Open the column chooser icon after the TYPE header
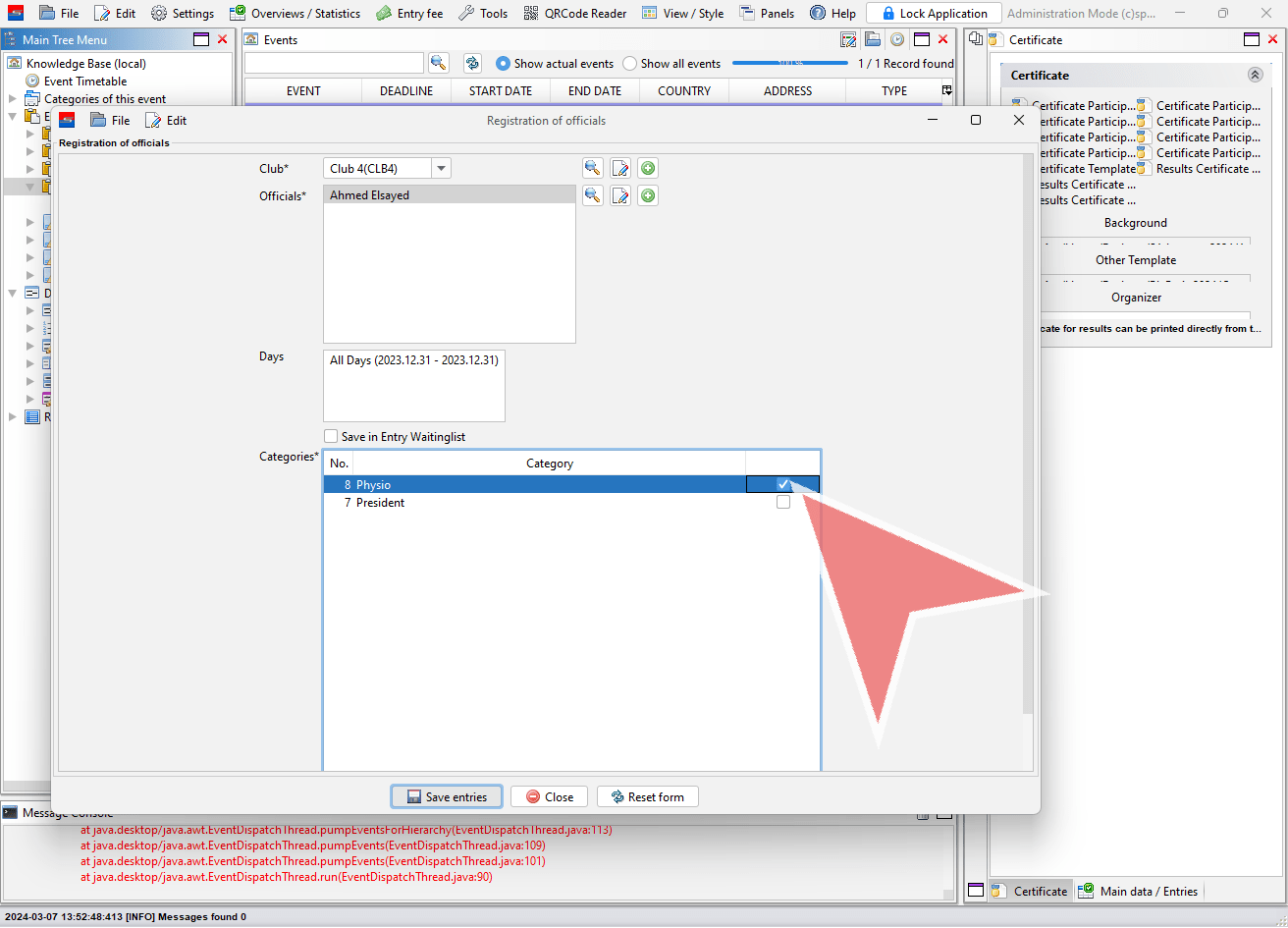 pyautogui.click(x=946, y=90)
